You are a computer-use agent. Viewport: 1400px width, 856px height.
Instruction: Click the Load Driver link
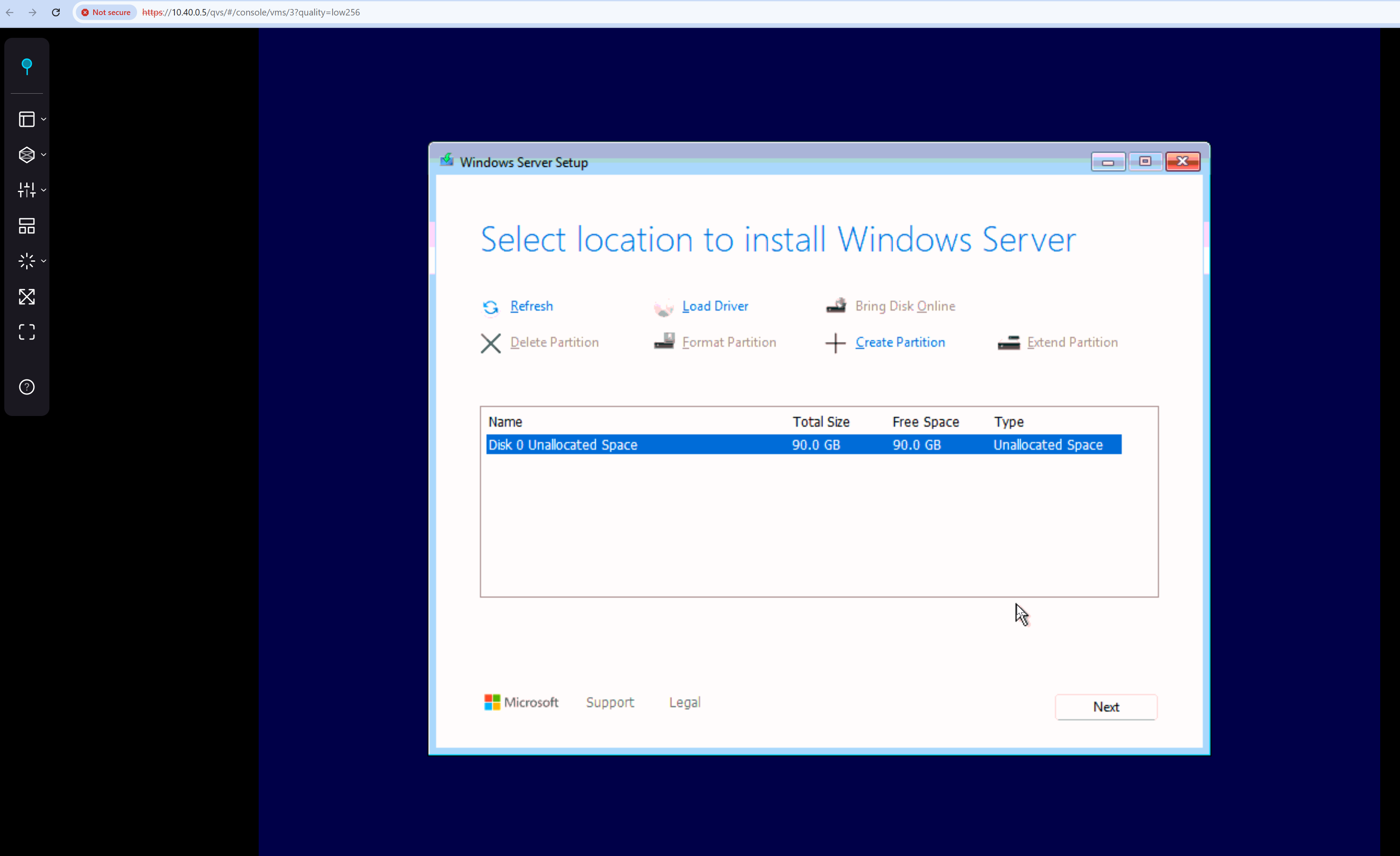click(715, 306)
